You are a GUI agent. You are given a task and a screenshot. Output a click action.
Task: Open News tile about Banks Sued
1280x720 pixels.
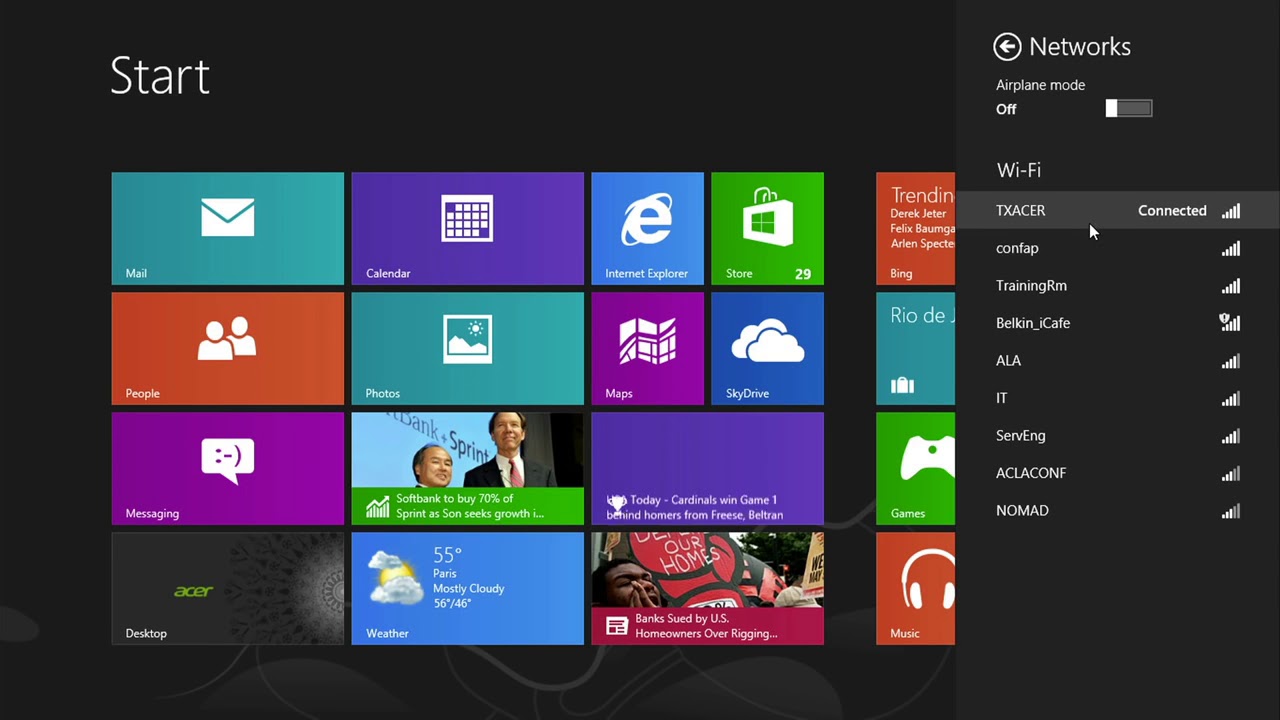707,588
